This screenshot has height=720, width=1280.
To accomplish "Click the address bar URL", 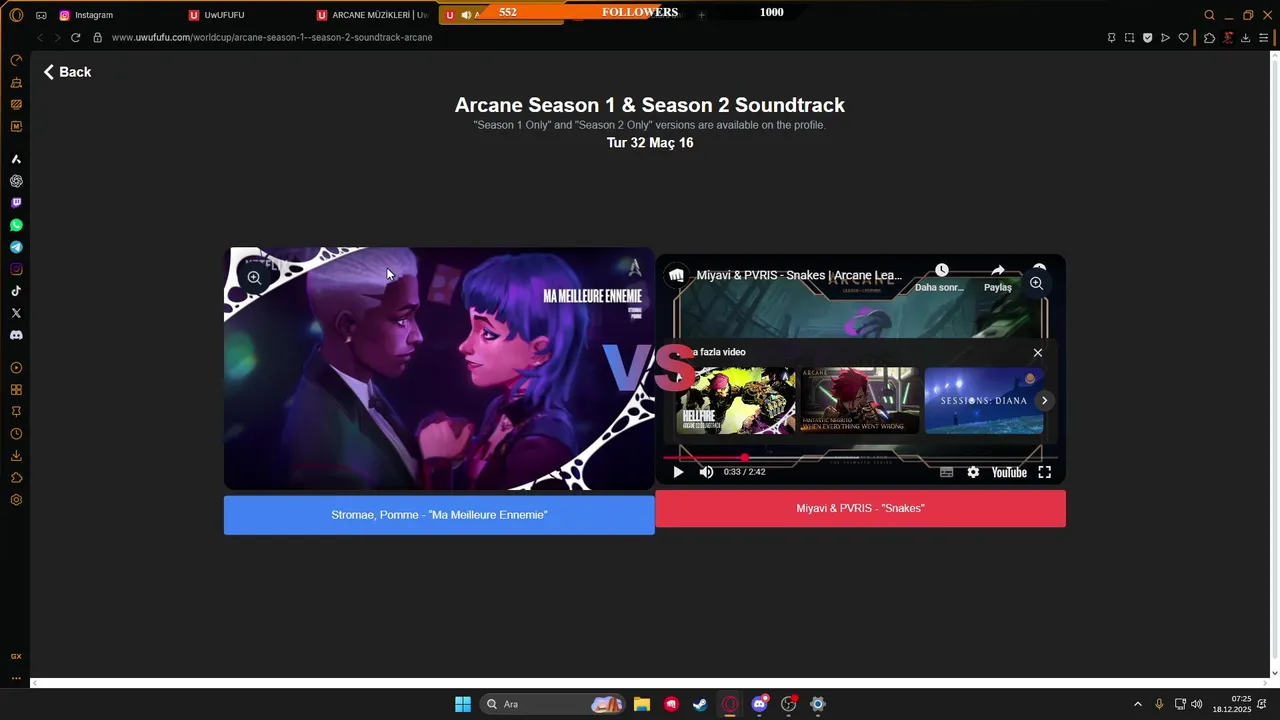I will coord(272,37).
